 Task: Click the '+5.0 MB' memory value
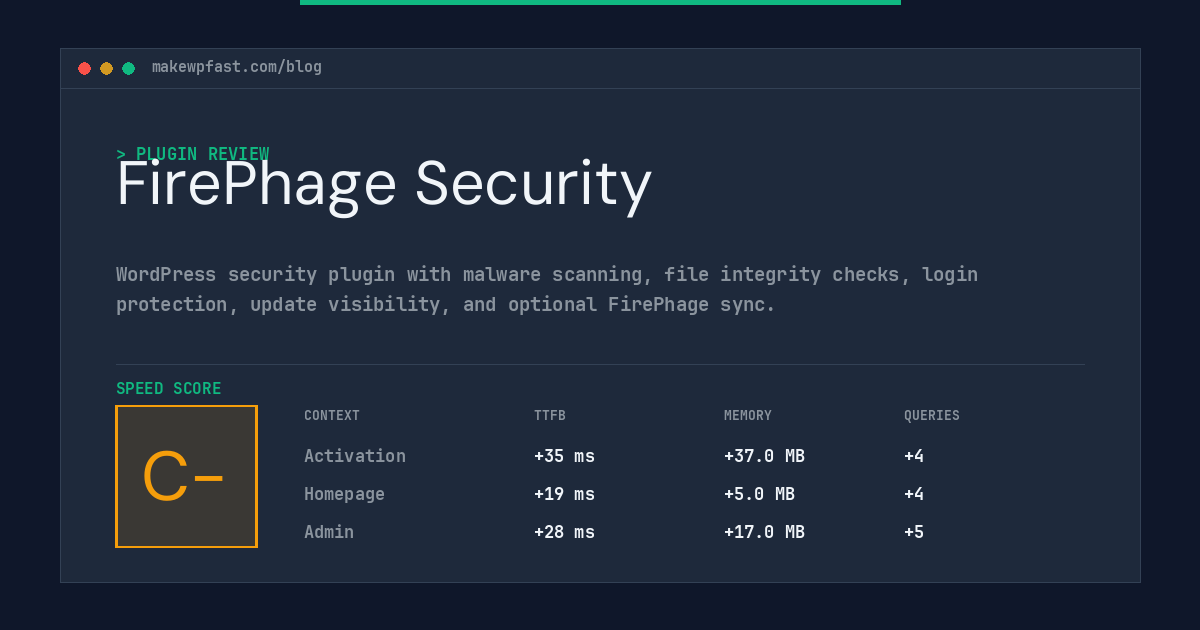(x=759, y=494)
